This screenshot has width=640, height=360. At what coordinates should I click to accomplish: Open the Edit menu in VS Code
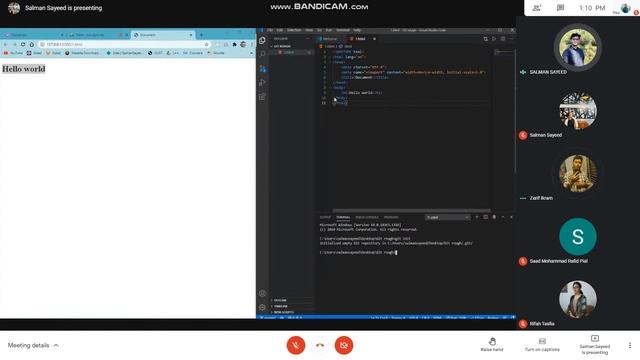(x=280, y=30)
